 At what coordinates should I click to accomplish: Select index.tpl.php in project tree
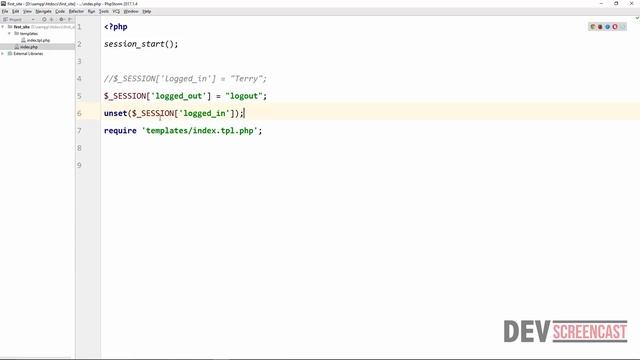point(38,40)
